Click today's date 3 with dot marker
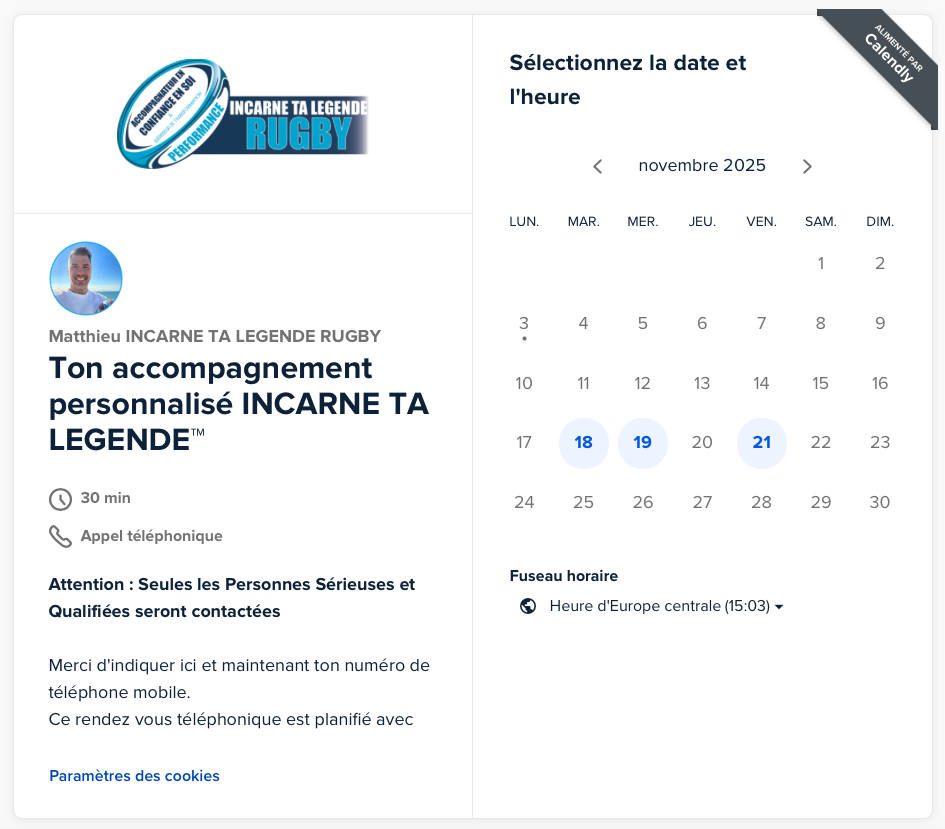The height and width of the screenshot is (829, 945). 524,324
